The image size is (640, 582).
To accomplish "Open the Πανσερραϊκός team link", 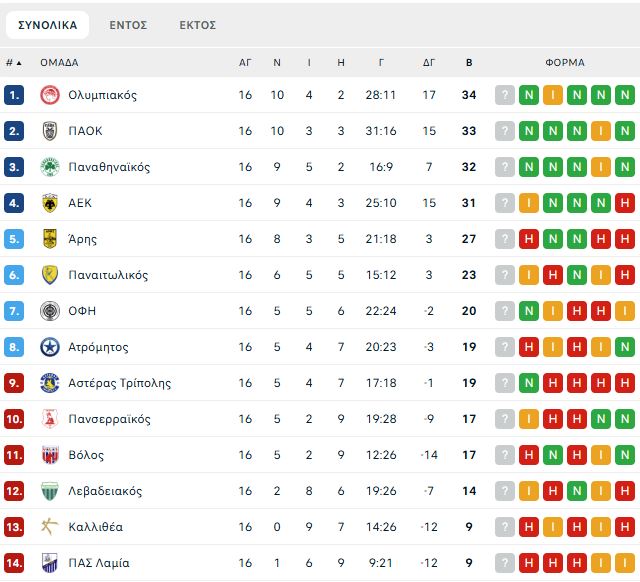I will tap(109, 419).
